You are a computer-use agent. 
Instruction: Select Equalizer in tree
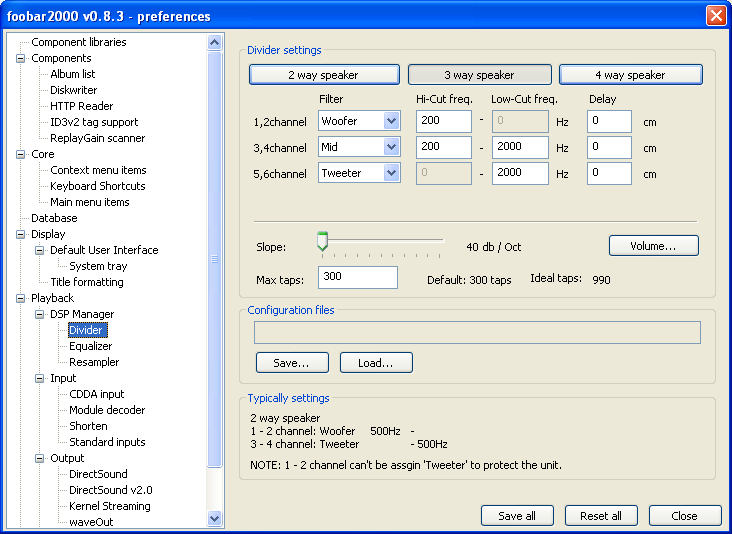(x=91, y=346)
